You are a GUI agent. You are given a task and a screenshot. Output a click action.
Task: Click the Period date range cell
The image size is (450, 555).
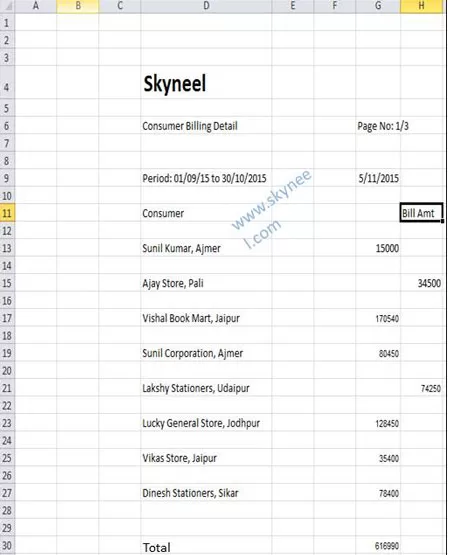pos(206,178)
